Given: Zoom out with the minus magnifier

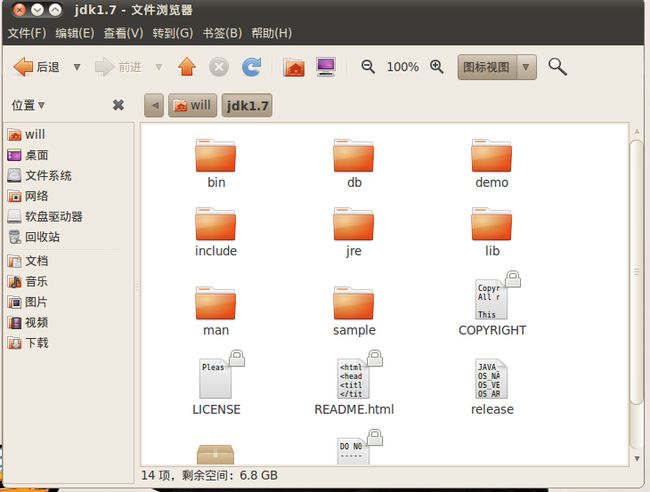Looking at the screenshot, I should pyautogui.click(x=368, y=67).
